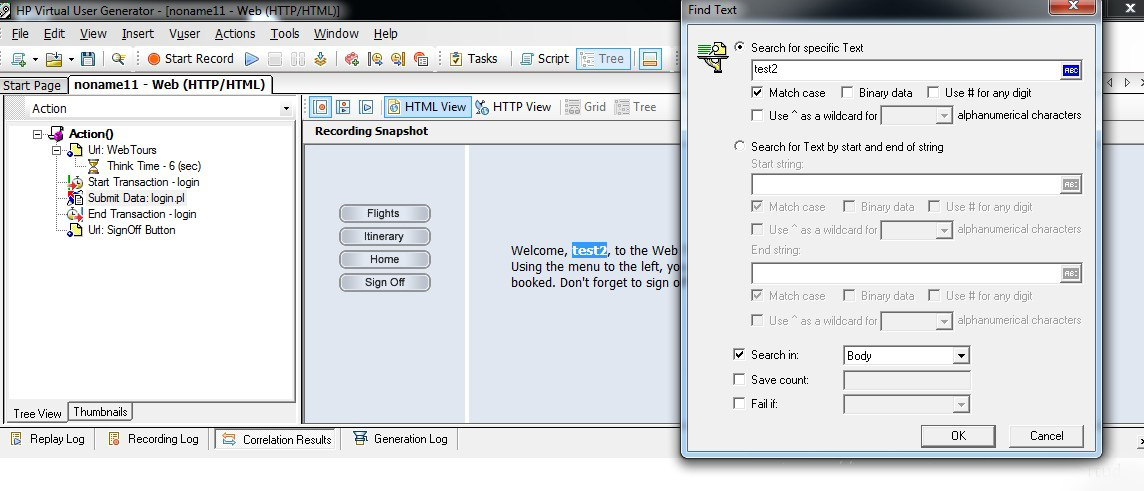The image size is (1144, 491).
Task: Select 'Search for specific Text' radio button
Action: 740,47
